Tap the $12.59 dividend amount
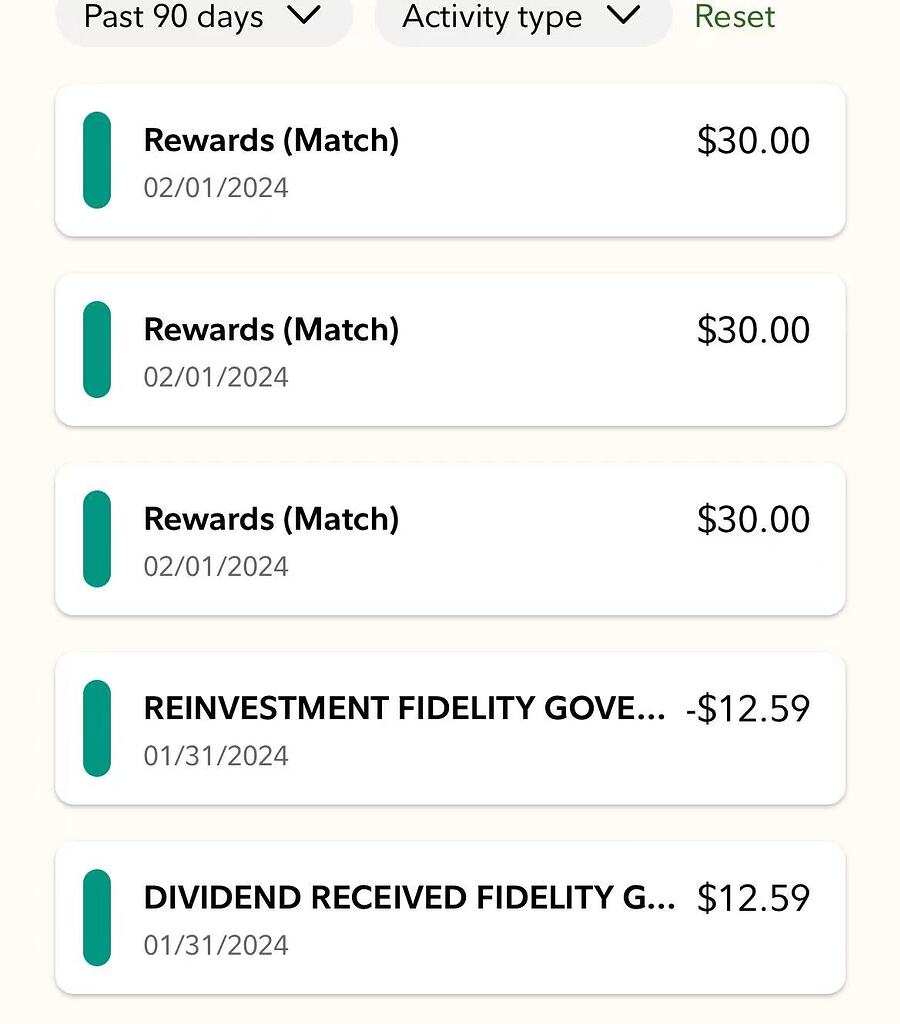This screenshot has height=1024, width=900. (753, 898)
